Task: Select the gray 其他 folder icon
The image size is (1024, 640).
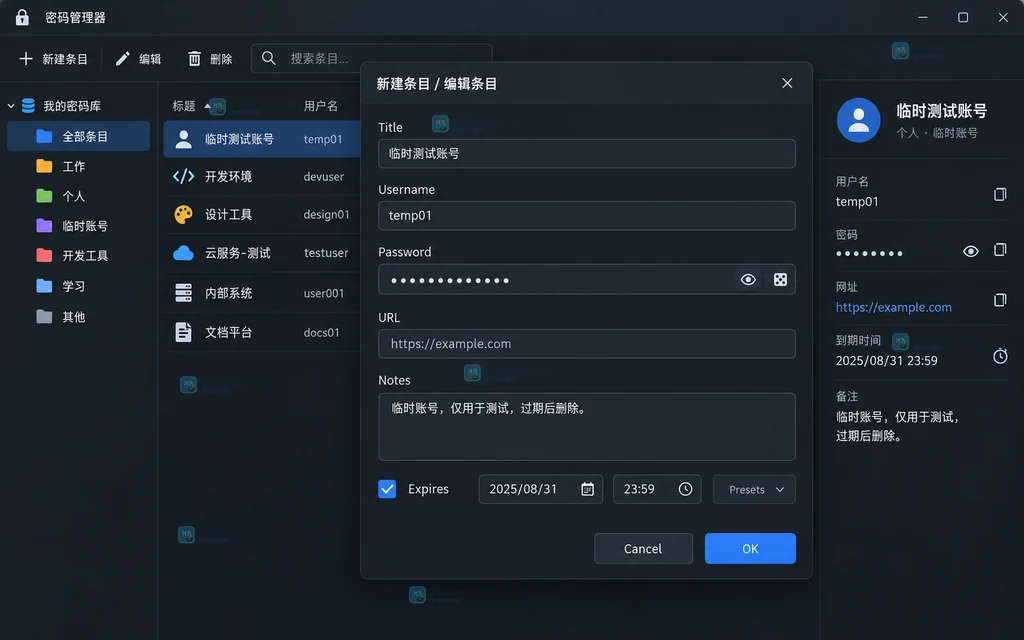Action: point(44,317)
